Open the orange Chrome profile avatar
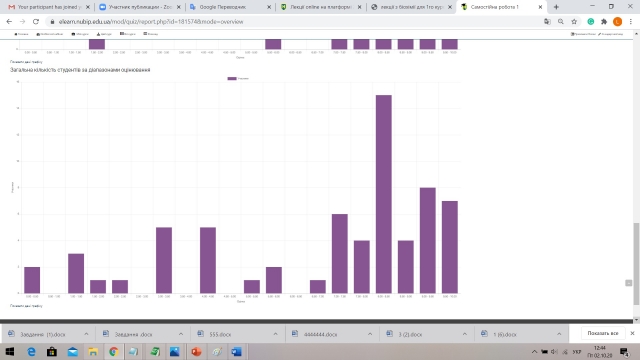The height and width of the screenshot is (360, 640). tap(618, 22)
